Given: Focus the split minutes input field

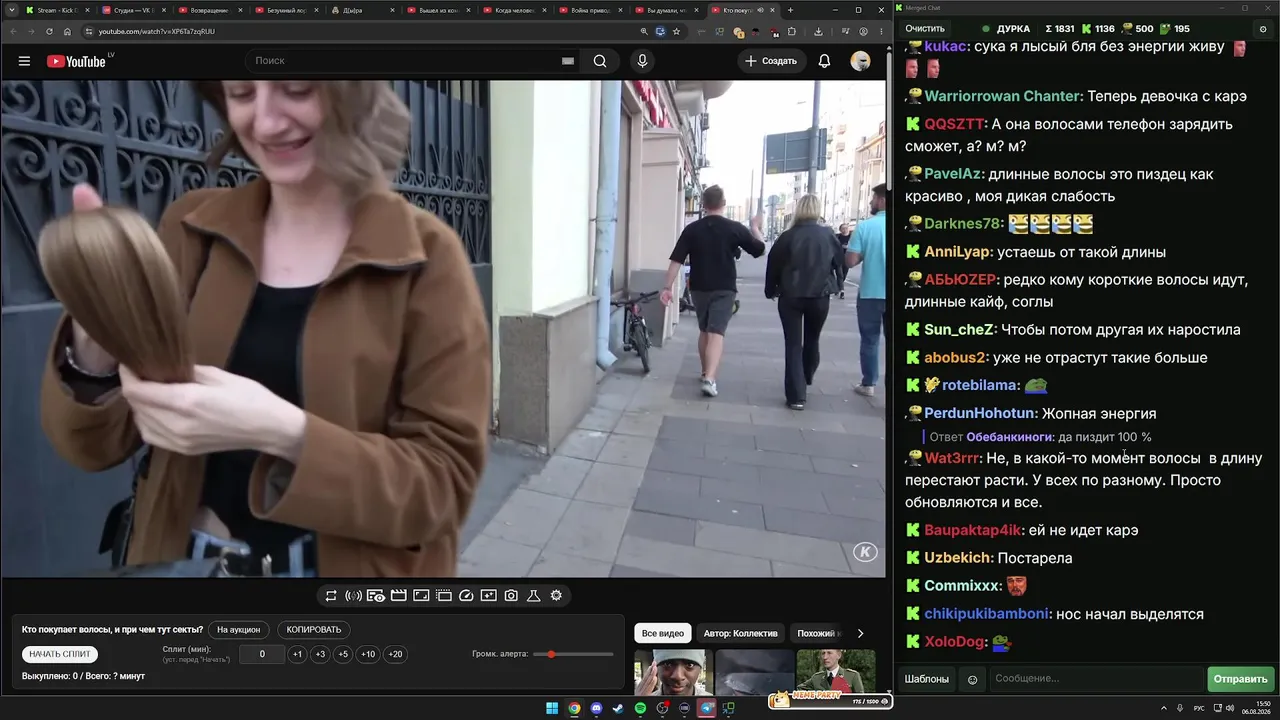Looking at the screenshot, I should (262, 655).
